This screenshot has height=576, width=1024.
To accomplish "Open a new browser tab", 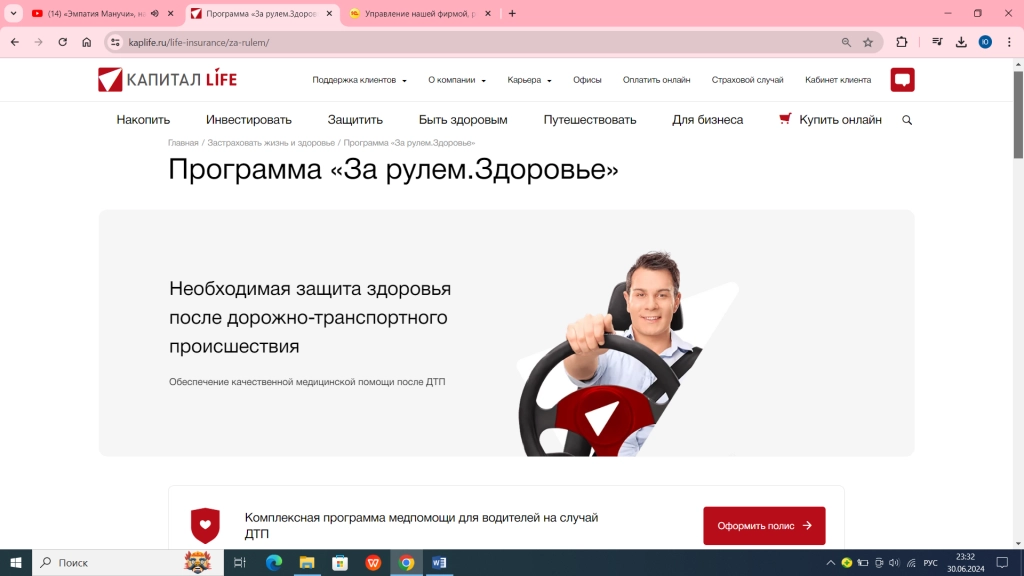I will pos(512,13).
